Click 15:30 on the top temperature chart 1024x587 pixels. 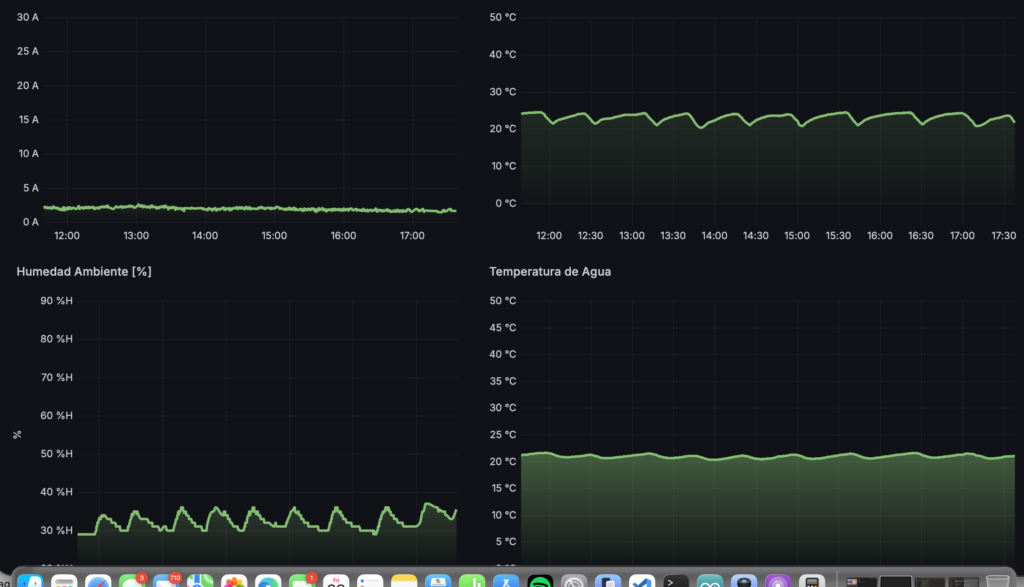pyautogui.click(x=838, y=236)
